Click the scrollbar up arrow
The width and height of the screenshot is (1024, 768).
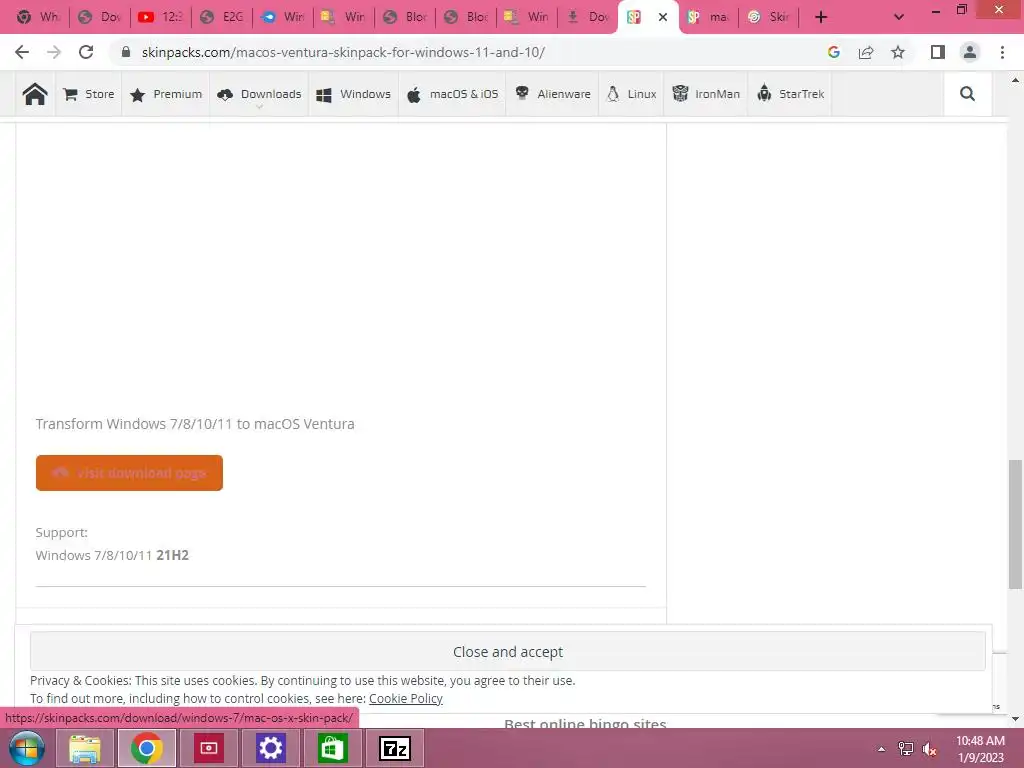tap(1015, 80)
